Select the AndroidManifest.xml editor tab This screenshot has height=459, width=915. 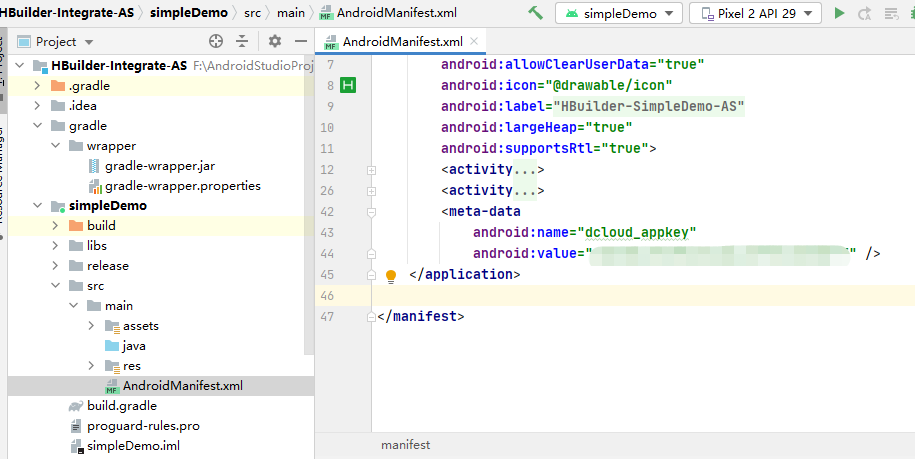401,41
